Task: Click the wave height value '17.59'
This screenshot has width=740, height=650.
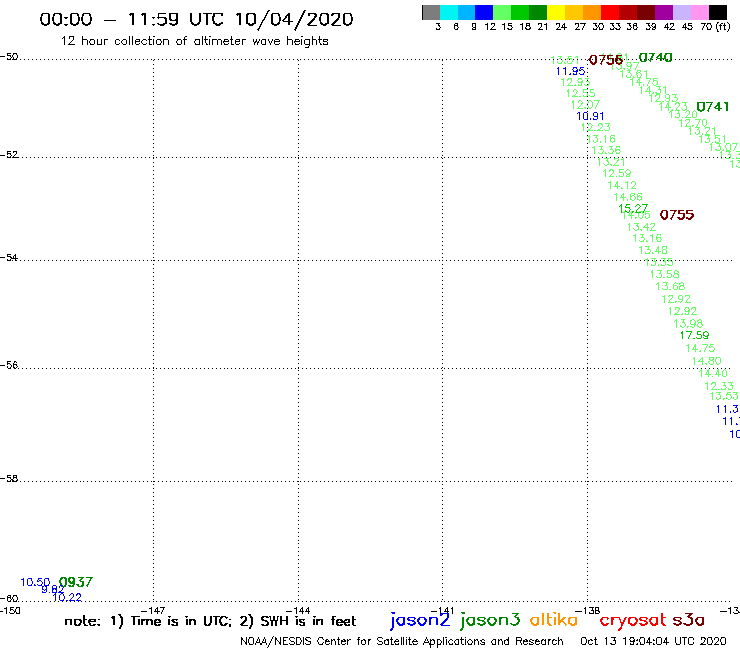Action: [694, 335]
